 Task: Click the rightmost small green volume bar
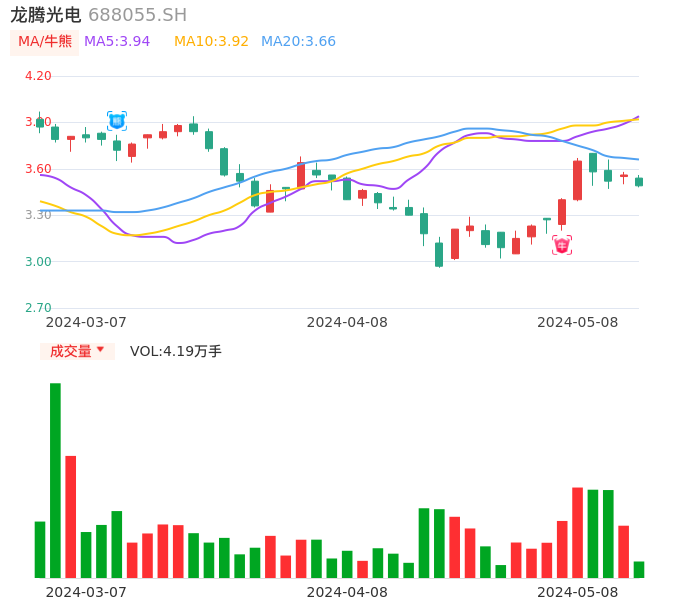point(639,569)
